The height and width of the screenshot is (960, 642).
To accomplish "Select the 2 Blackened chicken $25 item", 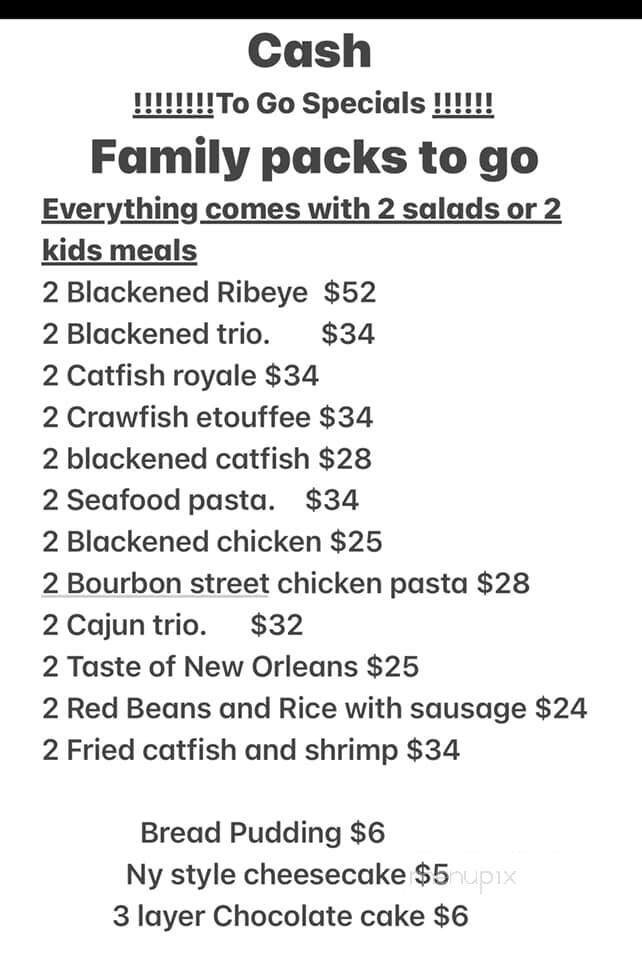I will [x=212, y=542].
